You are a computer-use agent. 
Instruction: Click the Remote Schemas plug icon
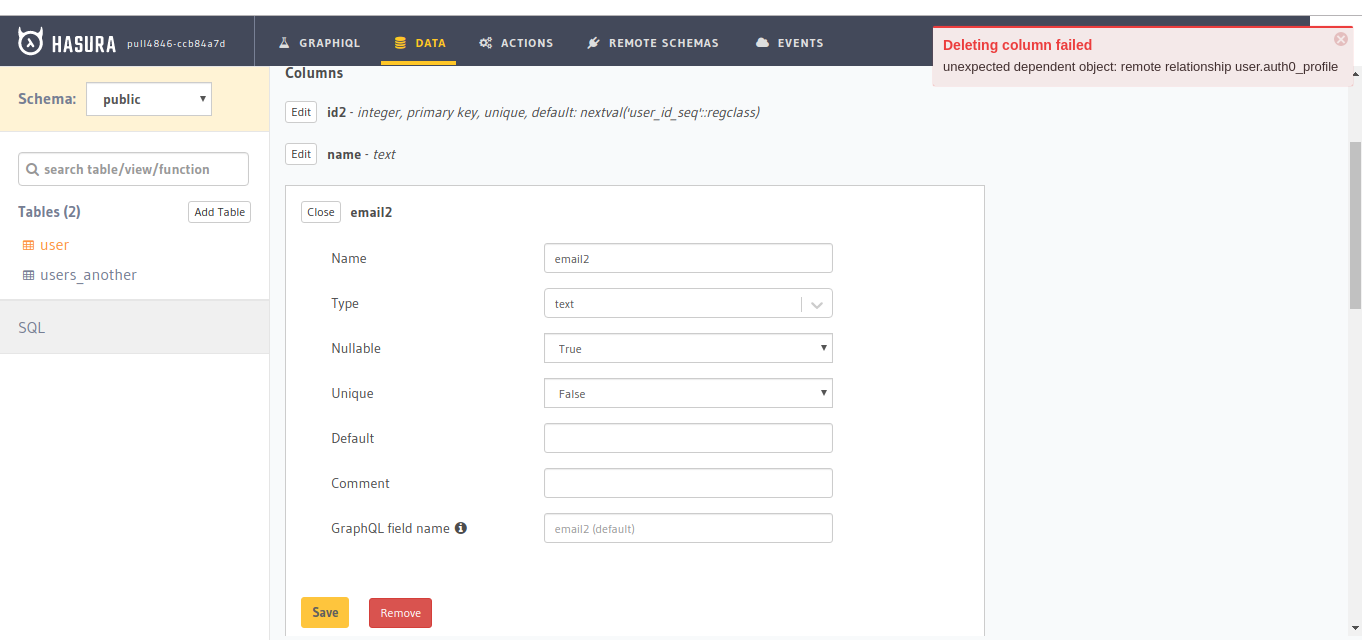click(x=593, y=43)
